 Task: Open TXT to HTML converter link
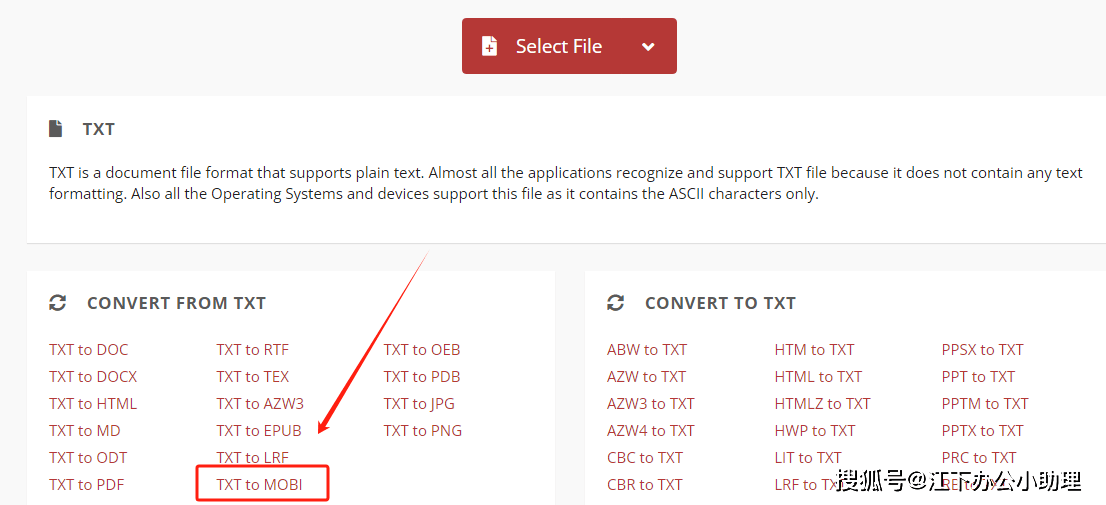click(x=93, y=403)
